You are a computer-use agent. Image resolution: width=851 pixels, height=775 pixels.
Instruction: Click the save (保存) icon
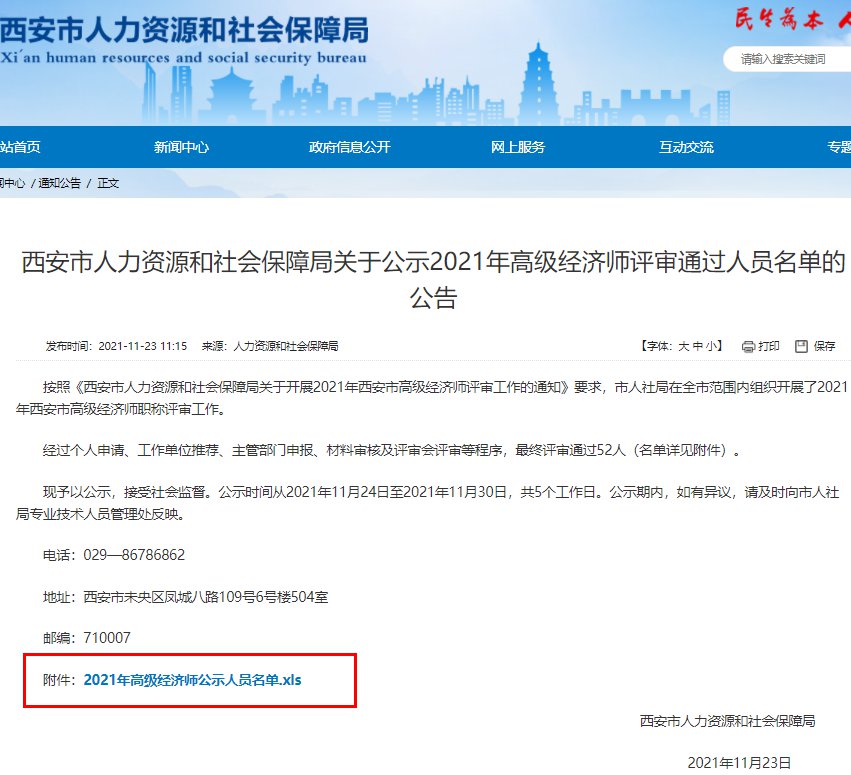[x=801, y=346]
